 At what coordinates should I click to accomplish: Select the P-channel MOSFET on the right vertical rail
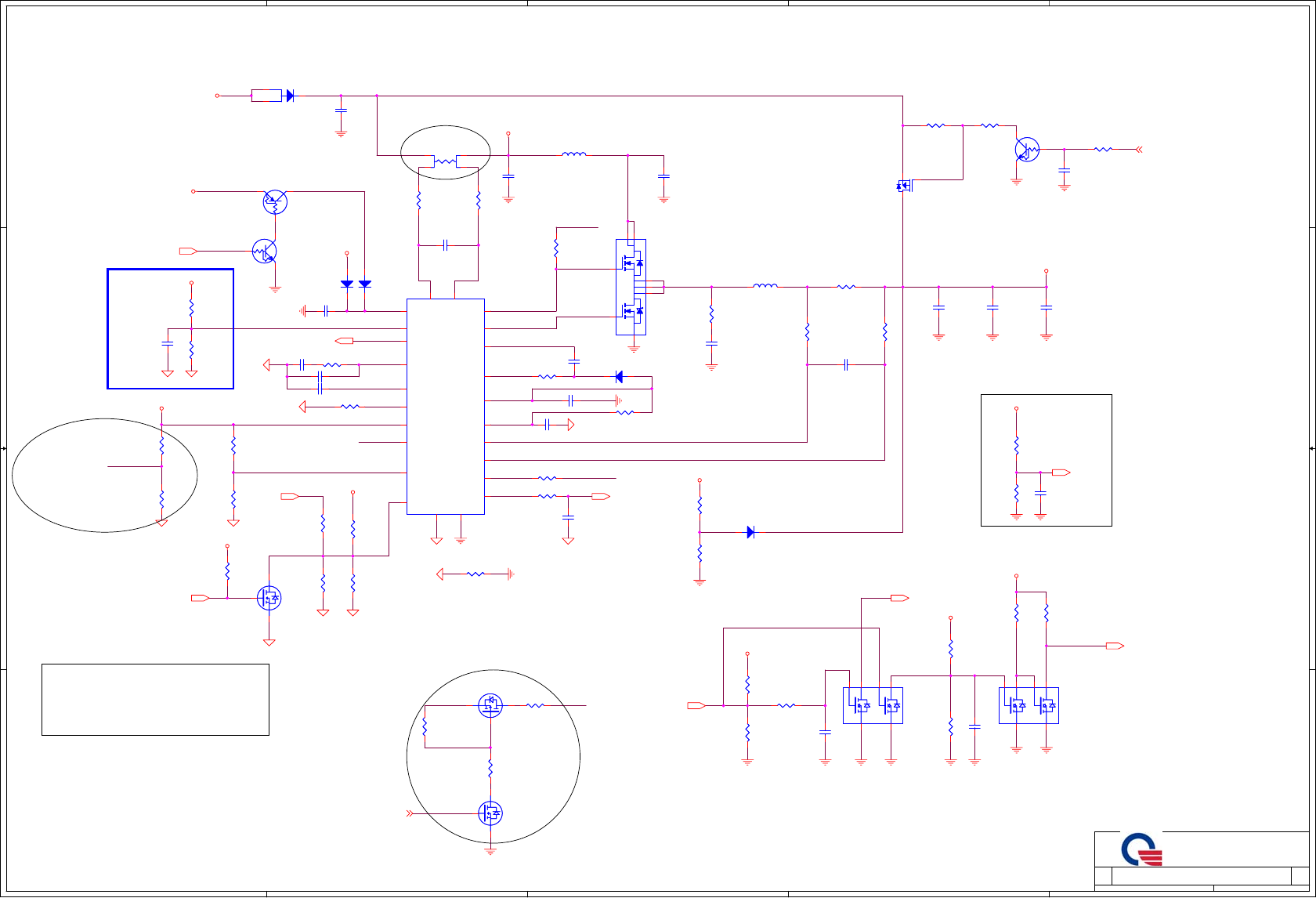click(903, 186)
